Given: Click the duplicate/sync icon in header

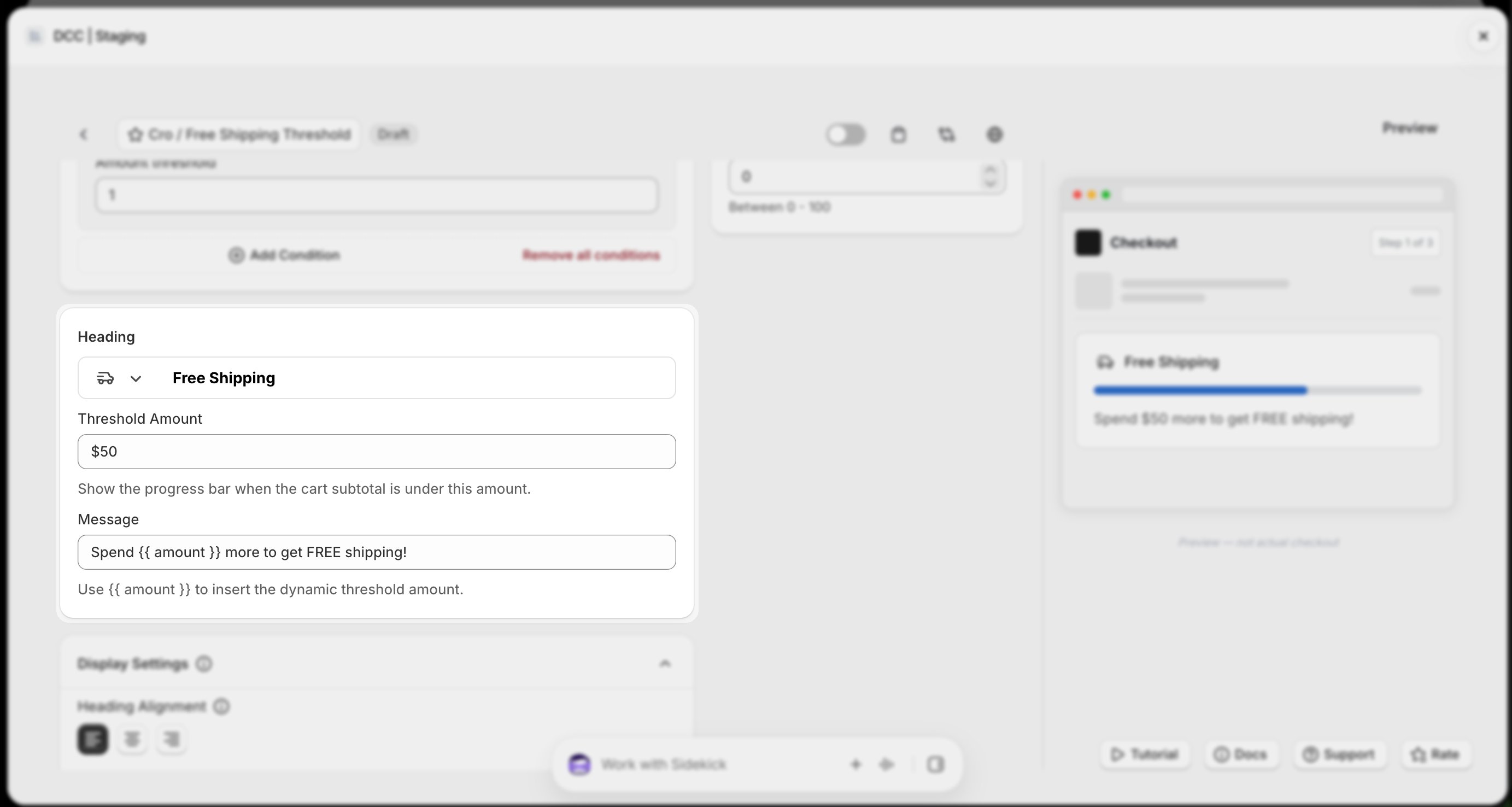Looking at the screenshot, I should point(946,134).
